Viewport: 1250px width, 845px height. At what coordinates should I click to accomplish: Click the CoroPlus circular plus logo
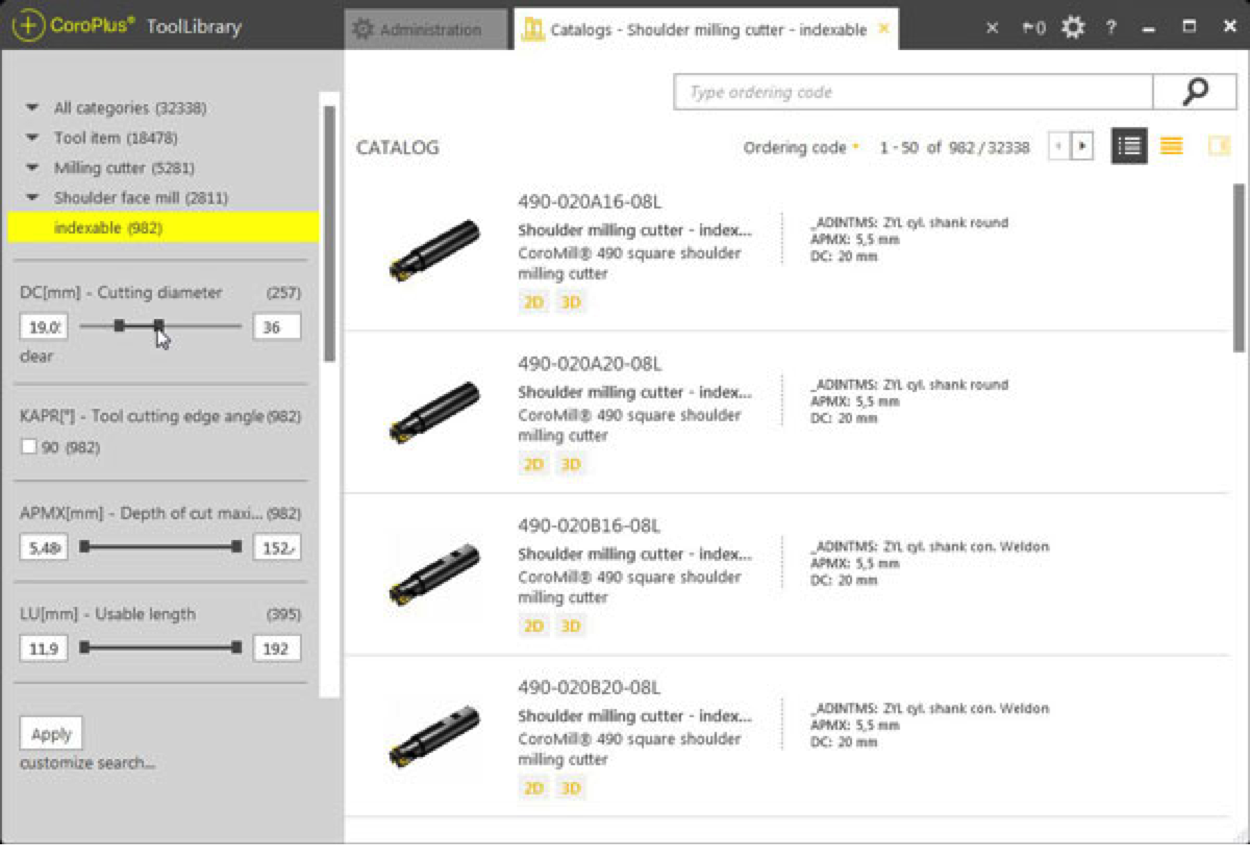(x=27, y=26)
